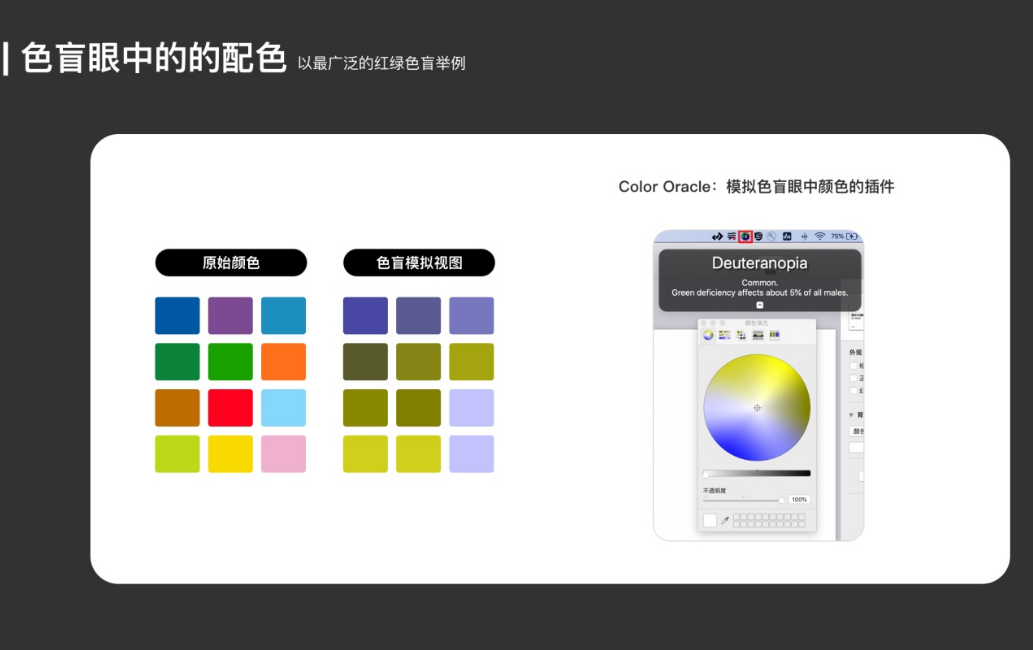This screenshot has width=1033, height=650.
Task: Click the brown-orange swatch in the original colors
Action: 177,408
